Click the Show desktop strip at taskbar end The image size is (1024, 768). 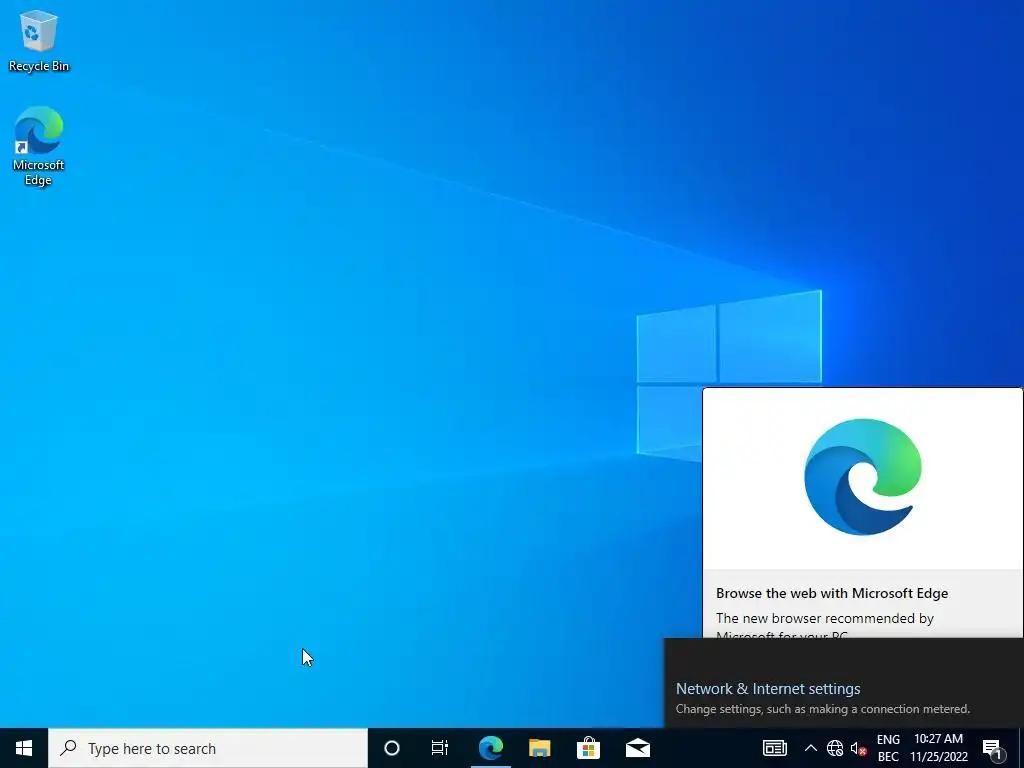pos(1021,748)
